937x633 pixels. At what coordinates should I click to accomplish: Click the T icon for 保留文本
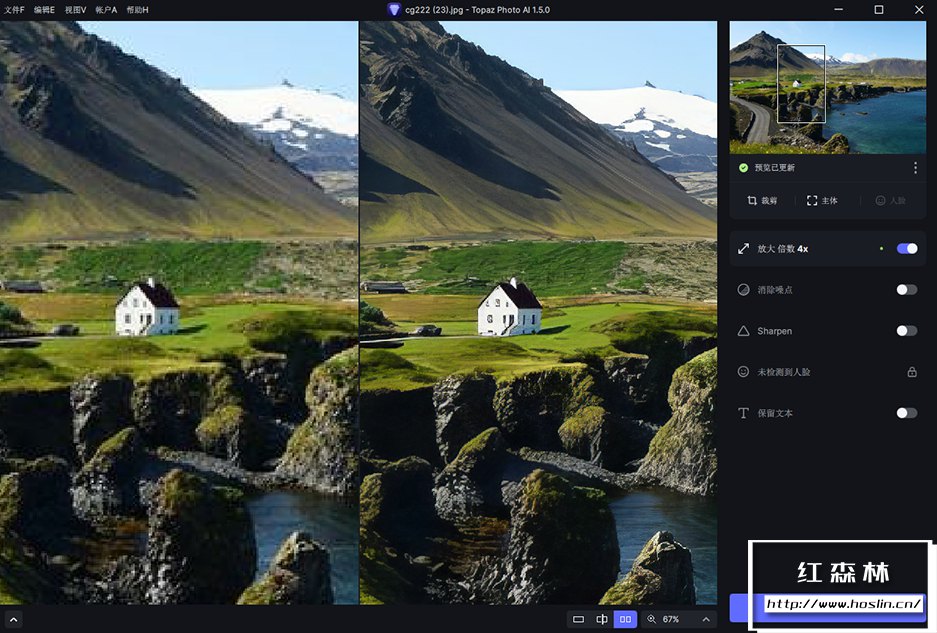[743, 413]
